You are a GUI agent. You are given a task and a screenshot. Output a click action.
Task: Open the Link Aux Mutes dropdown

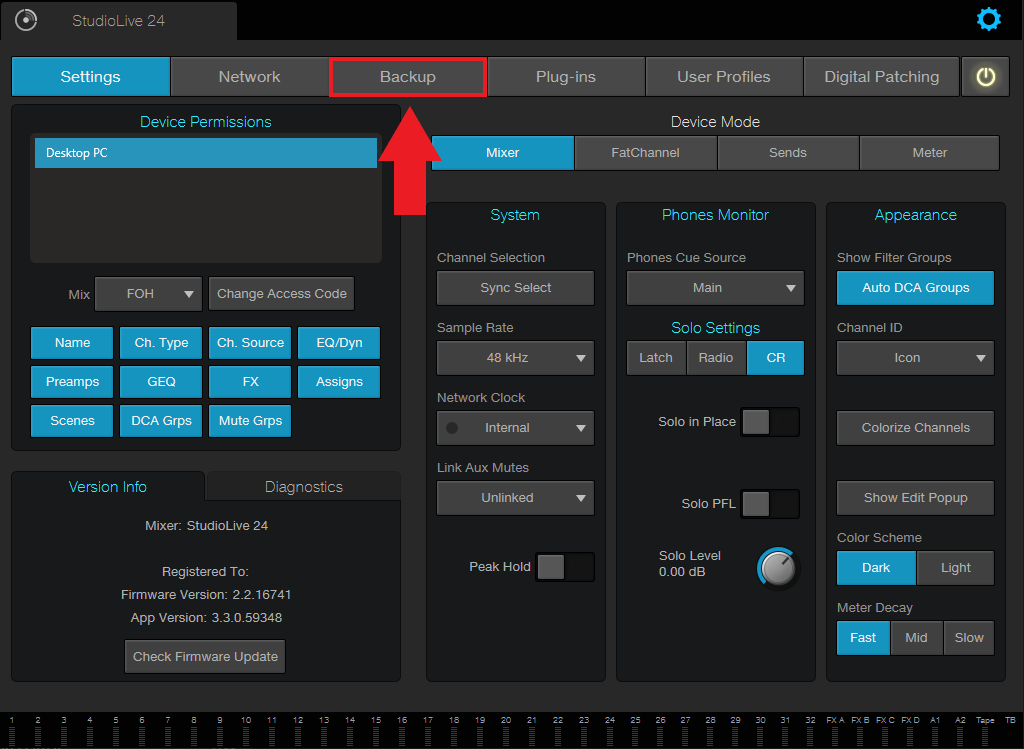(515, 498)
